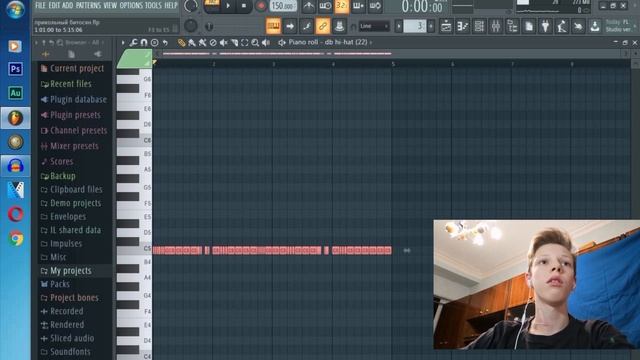
Task: Toggle the metronome
Action: pyautogui.click(x=309, y=6)
